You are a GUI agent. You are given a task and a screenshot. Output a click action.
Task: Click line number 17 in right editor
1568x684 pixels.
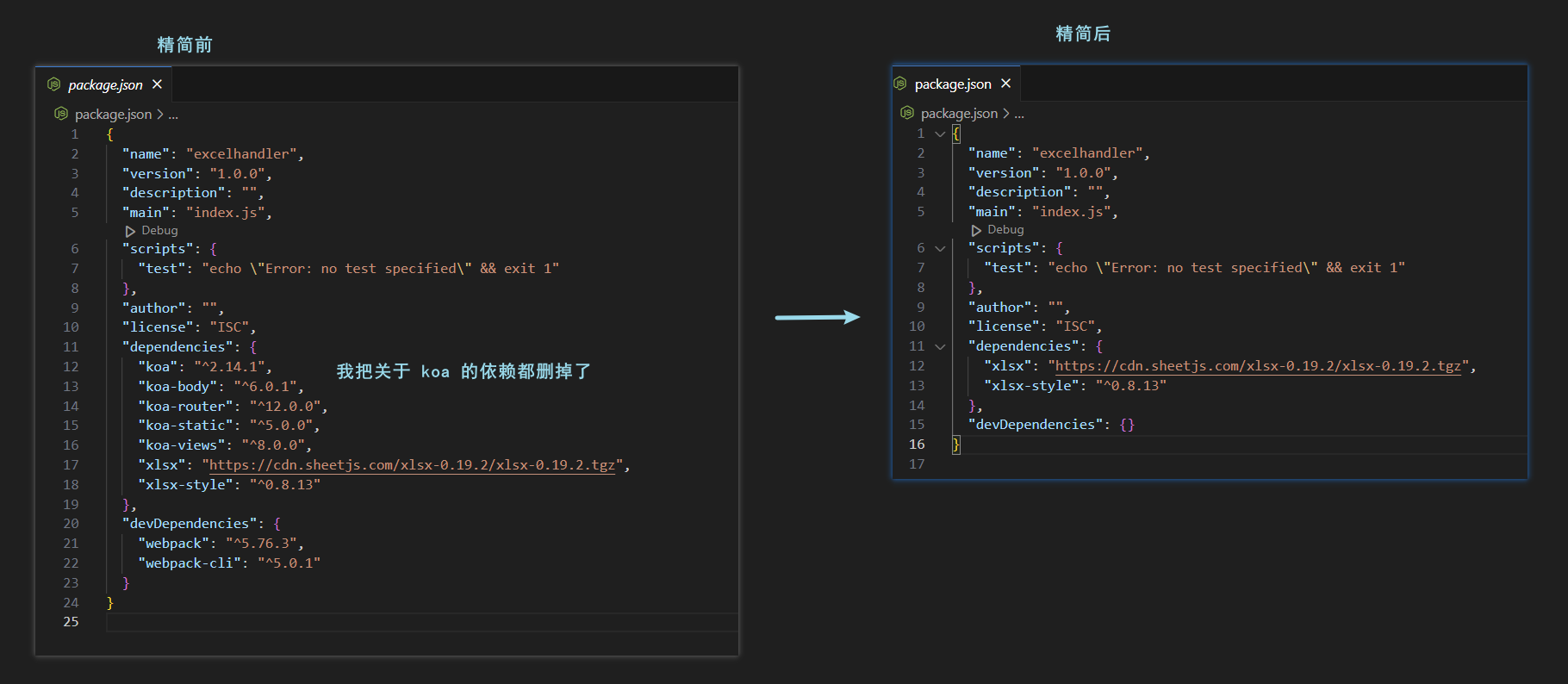click(917, 464)
